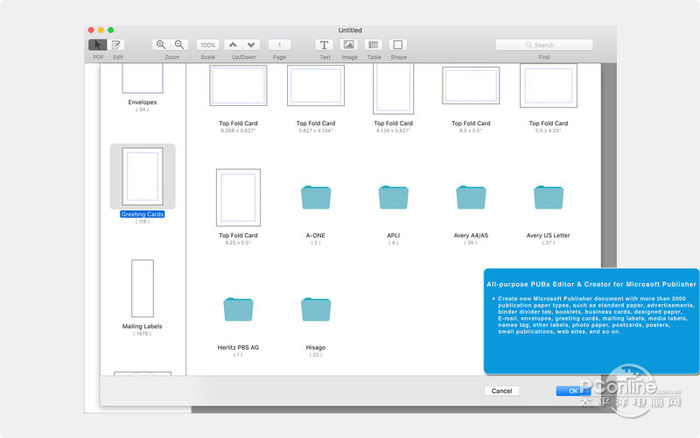700x438 pixels.
Task: Click the zoom in magnifier icon
Action: tap(161, 45)
